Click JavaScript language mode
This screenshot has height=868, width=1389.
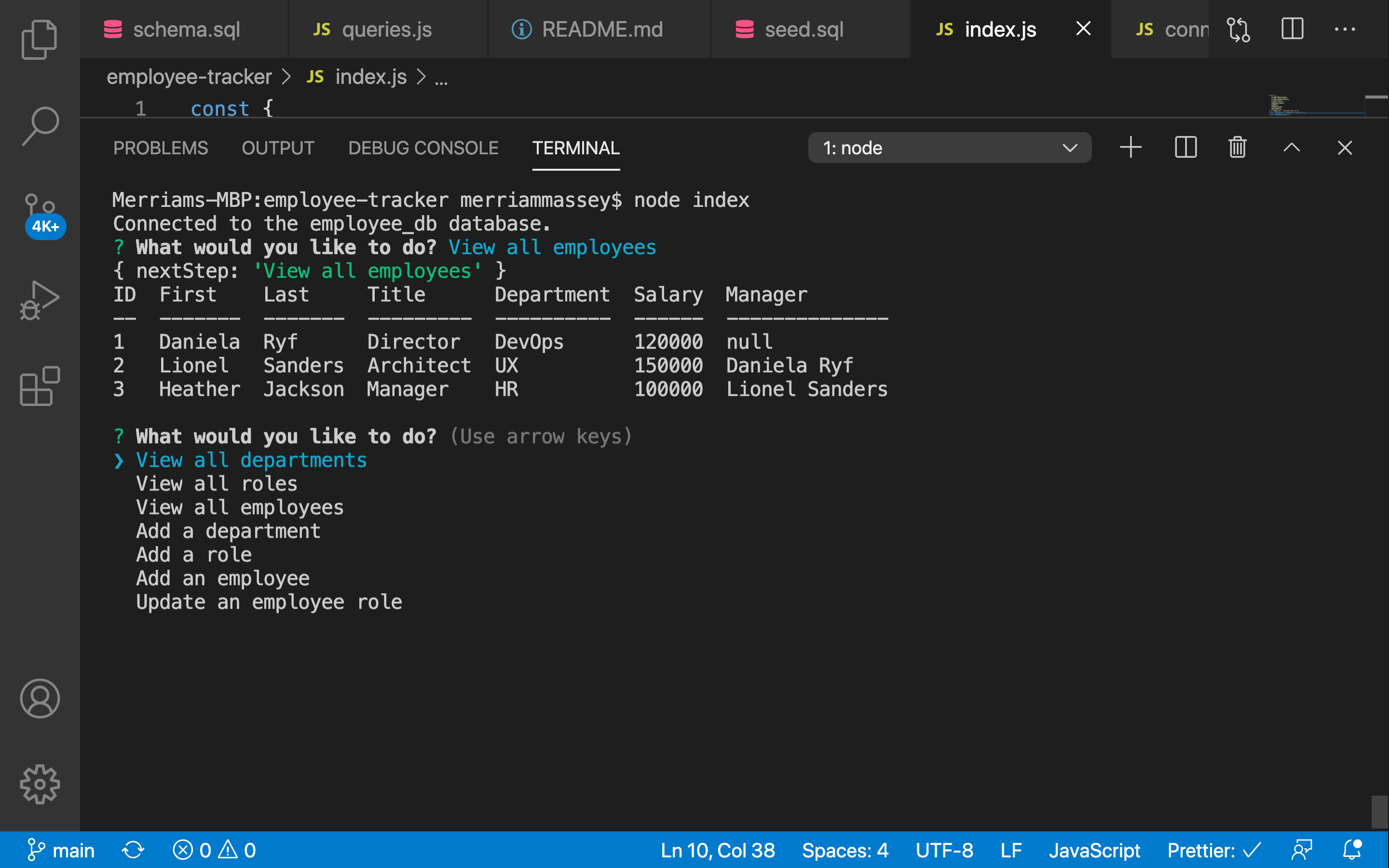pos(1094,850)
